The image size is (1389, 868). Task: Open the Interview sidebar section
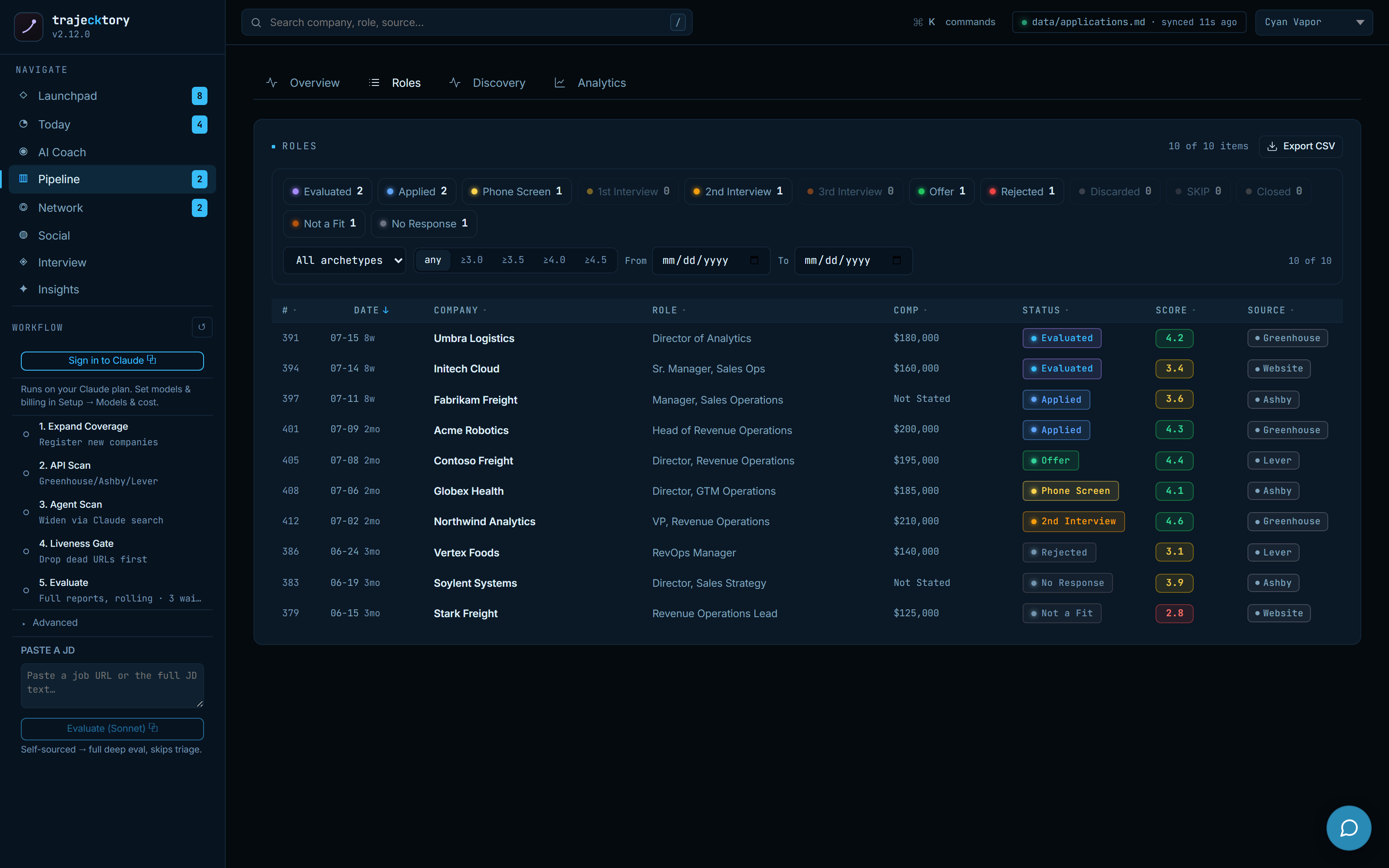(x=112, y=262)
